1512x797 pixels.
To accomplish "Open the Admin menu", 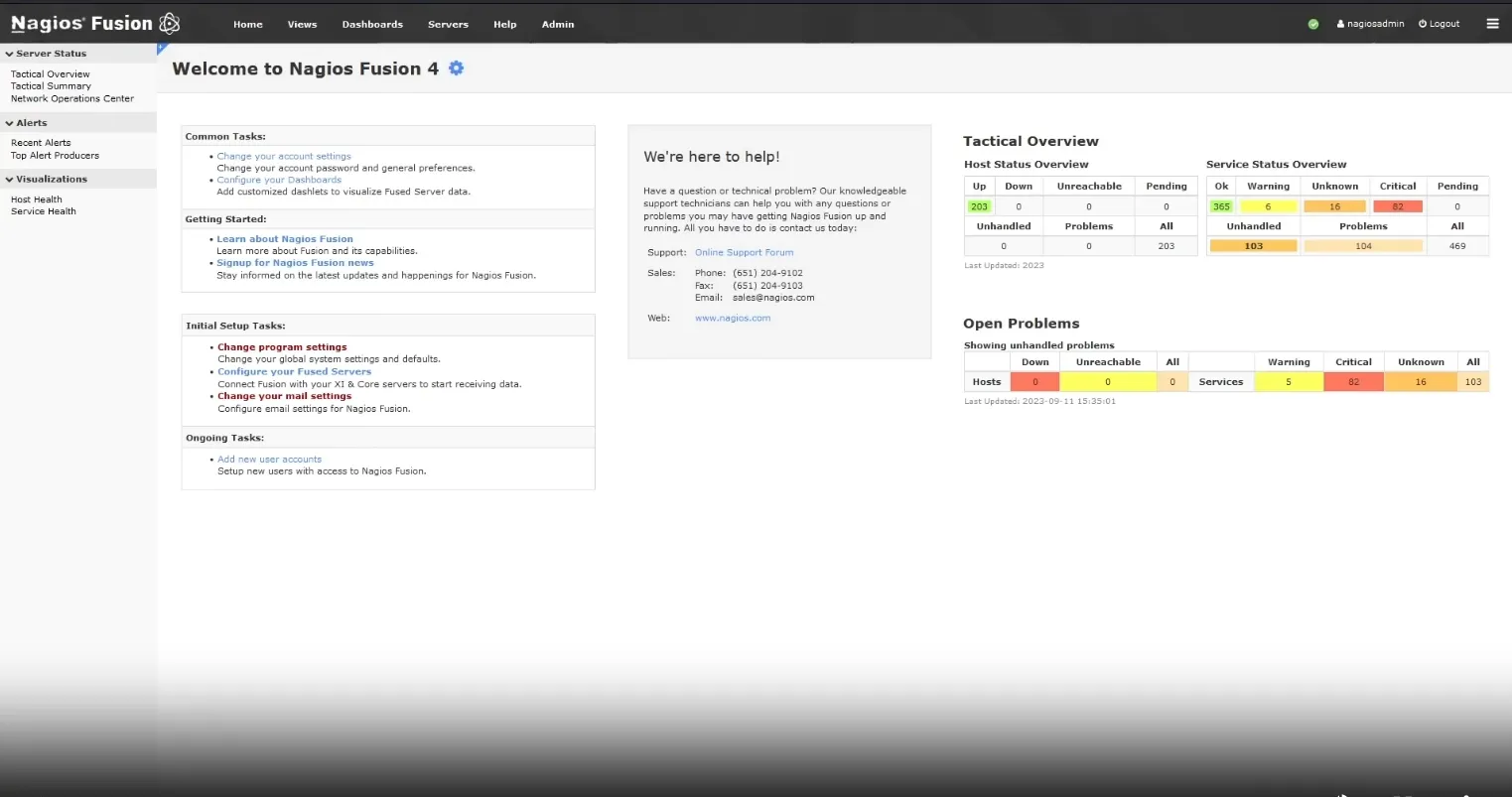I will coord(558,24).
